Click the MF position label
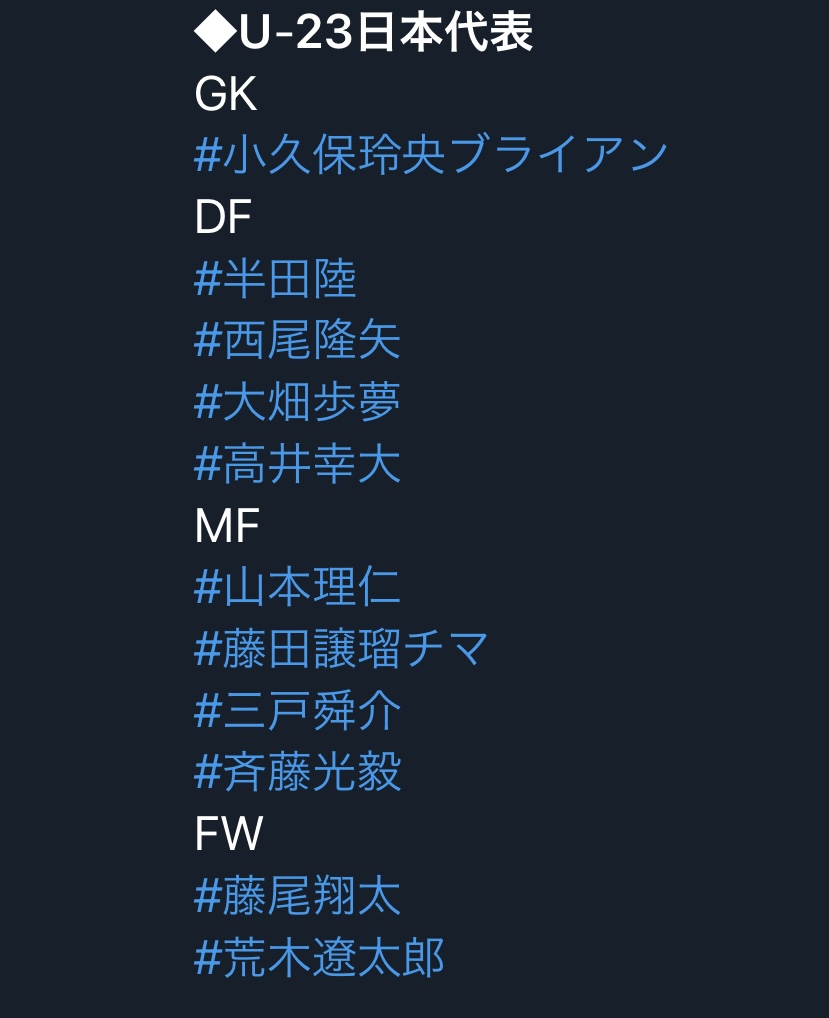Image resolution: width=829 pixels, height=1018 pixels. pos(227,526)
